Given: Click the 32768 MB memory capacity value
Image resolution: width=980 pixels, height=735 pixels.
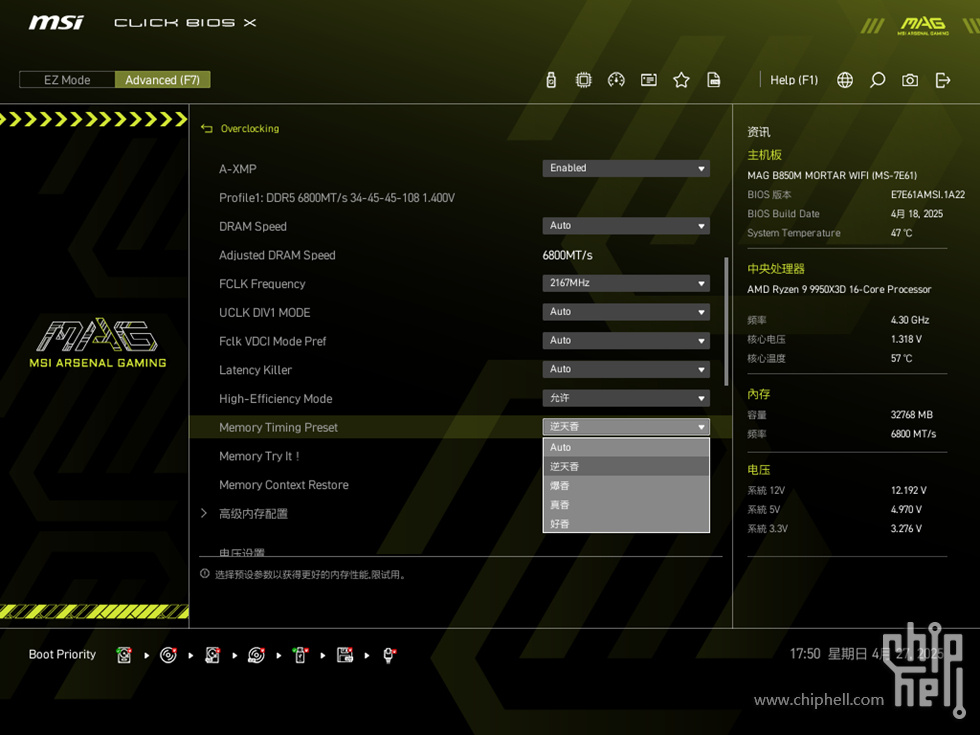Looking at the screenshot, I should [911, 415].
